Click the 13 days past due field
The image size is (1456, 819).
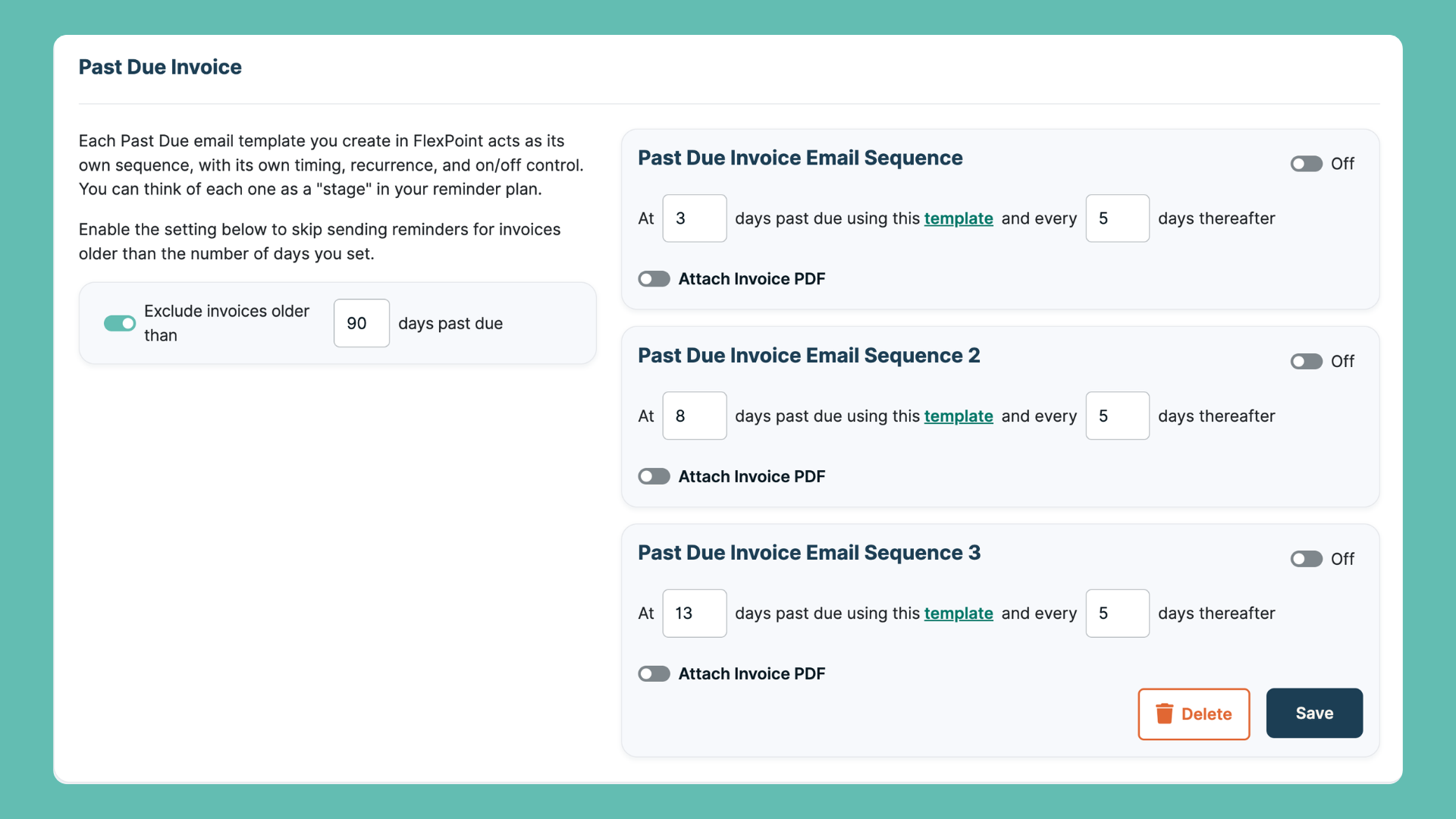(694, 613)
